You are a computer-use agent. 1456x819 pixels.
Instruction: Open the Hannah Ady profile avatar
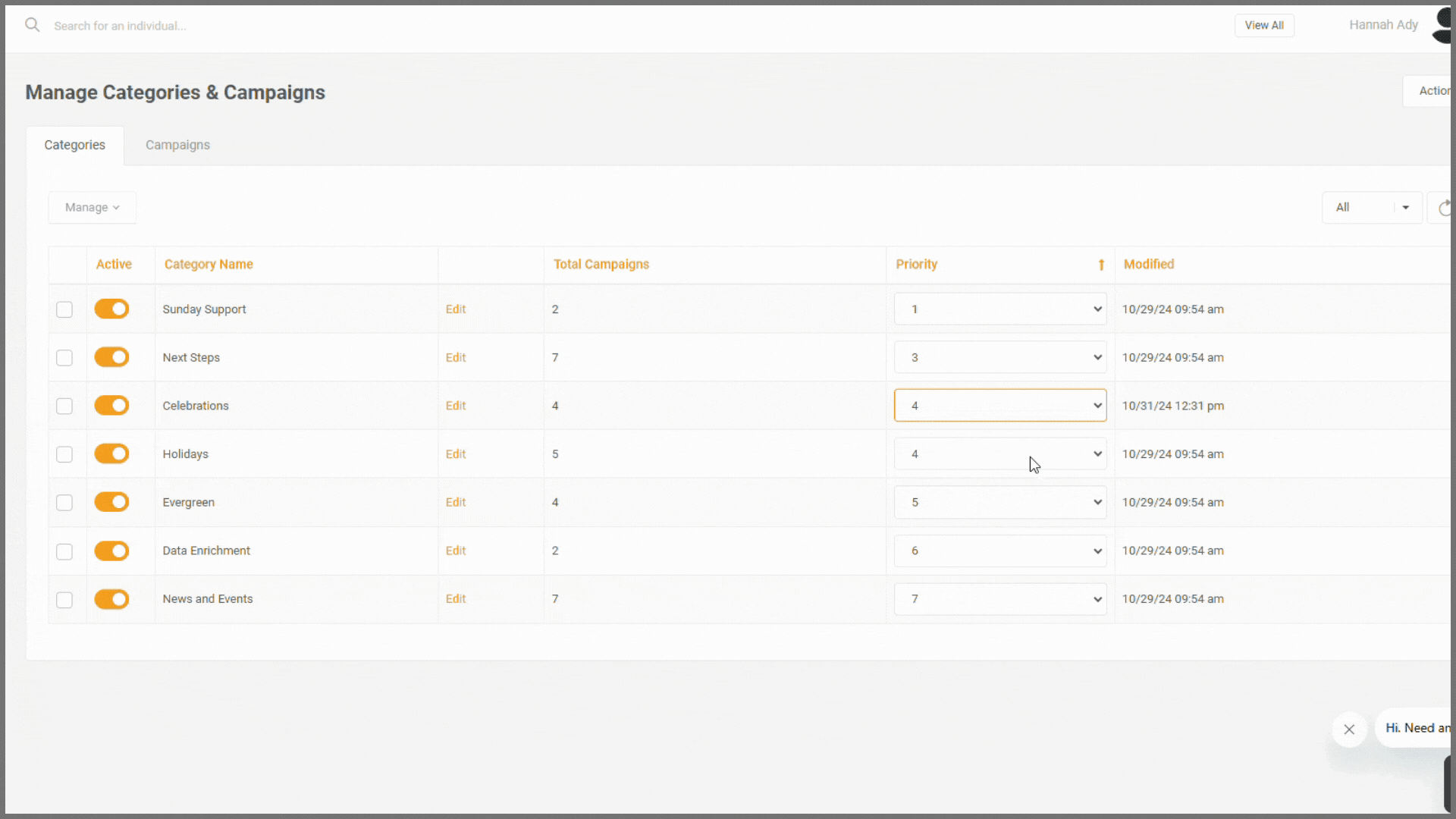pos(1442,25)
